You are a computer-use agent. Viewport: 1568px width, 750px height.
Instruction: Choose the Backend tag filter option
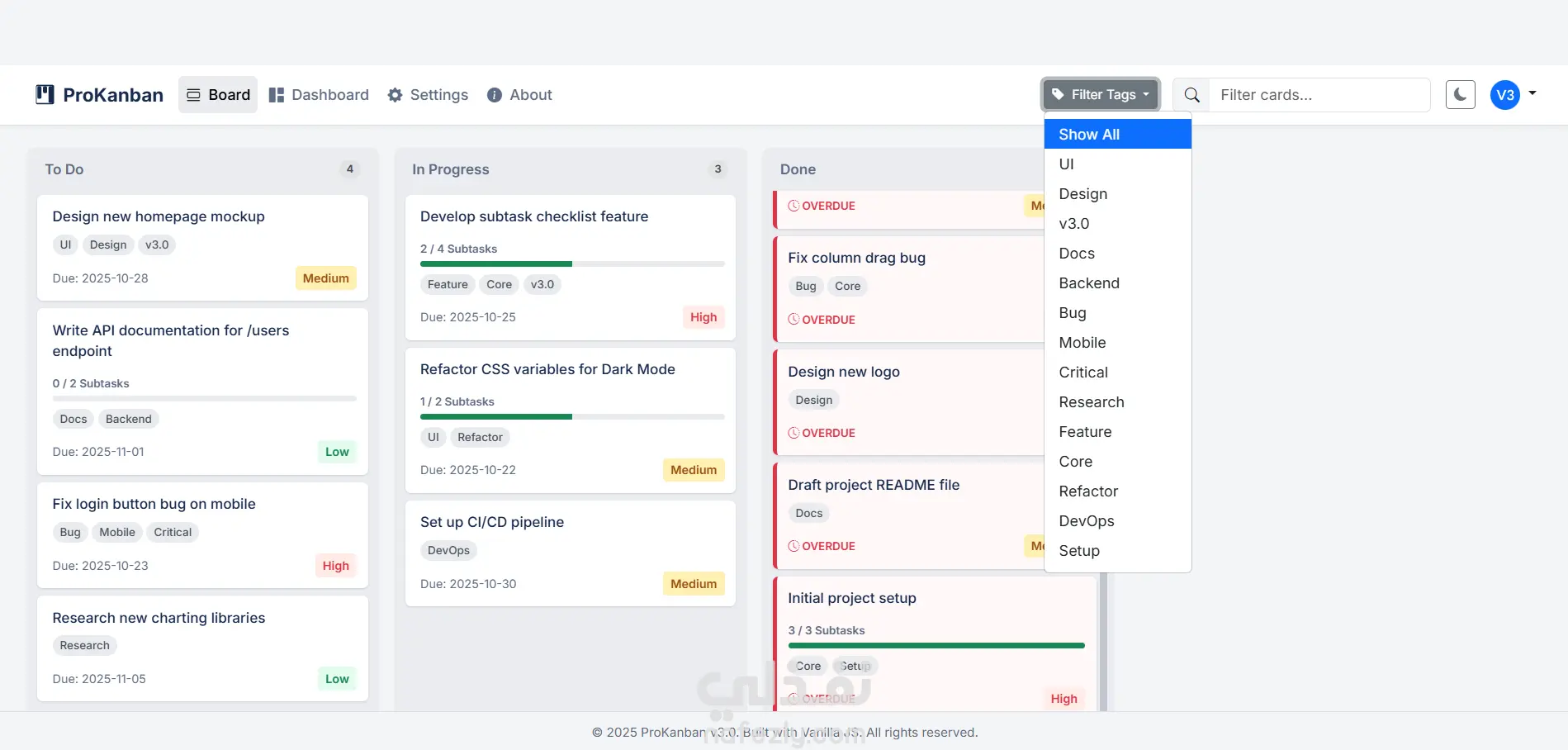pyautogui.click(x=1089, y=283)
